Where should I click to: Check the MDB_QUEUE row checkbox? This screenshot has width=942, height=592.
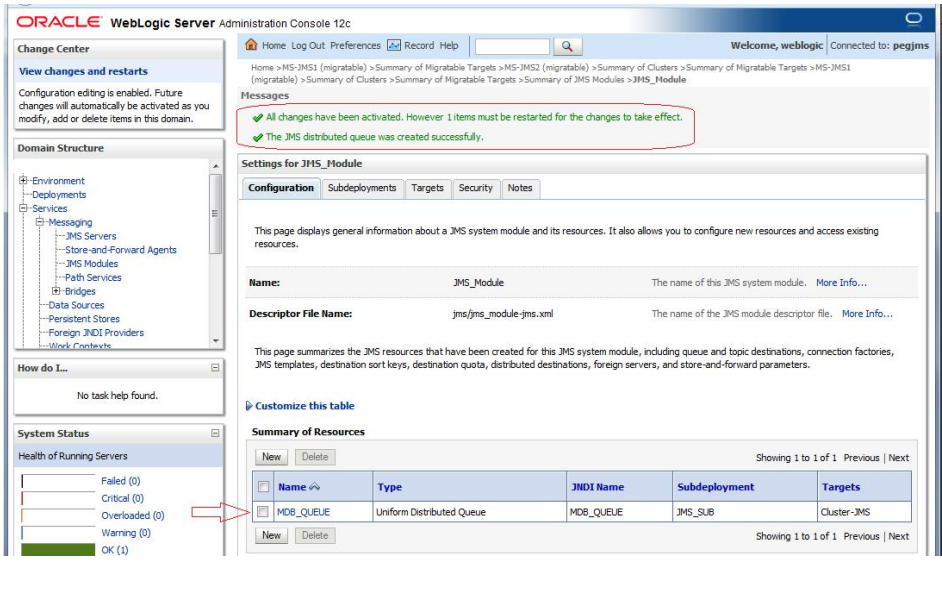(x=263, y=511)
